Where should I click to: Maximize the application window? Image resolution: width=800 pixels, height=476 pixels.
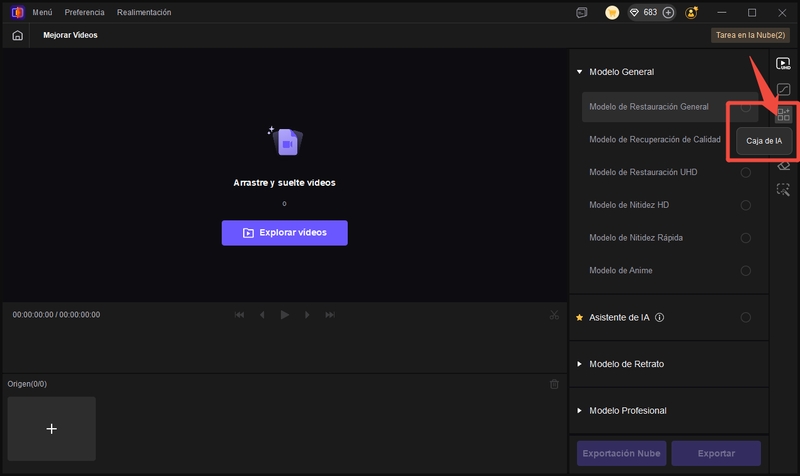[x=752, y=13]
